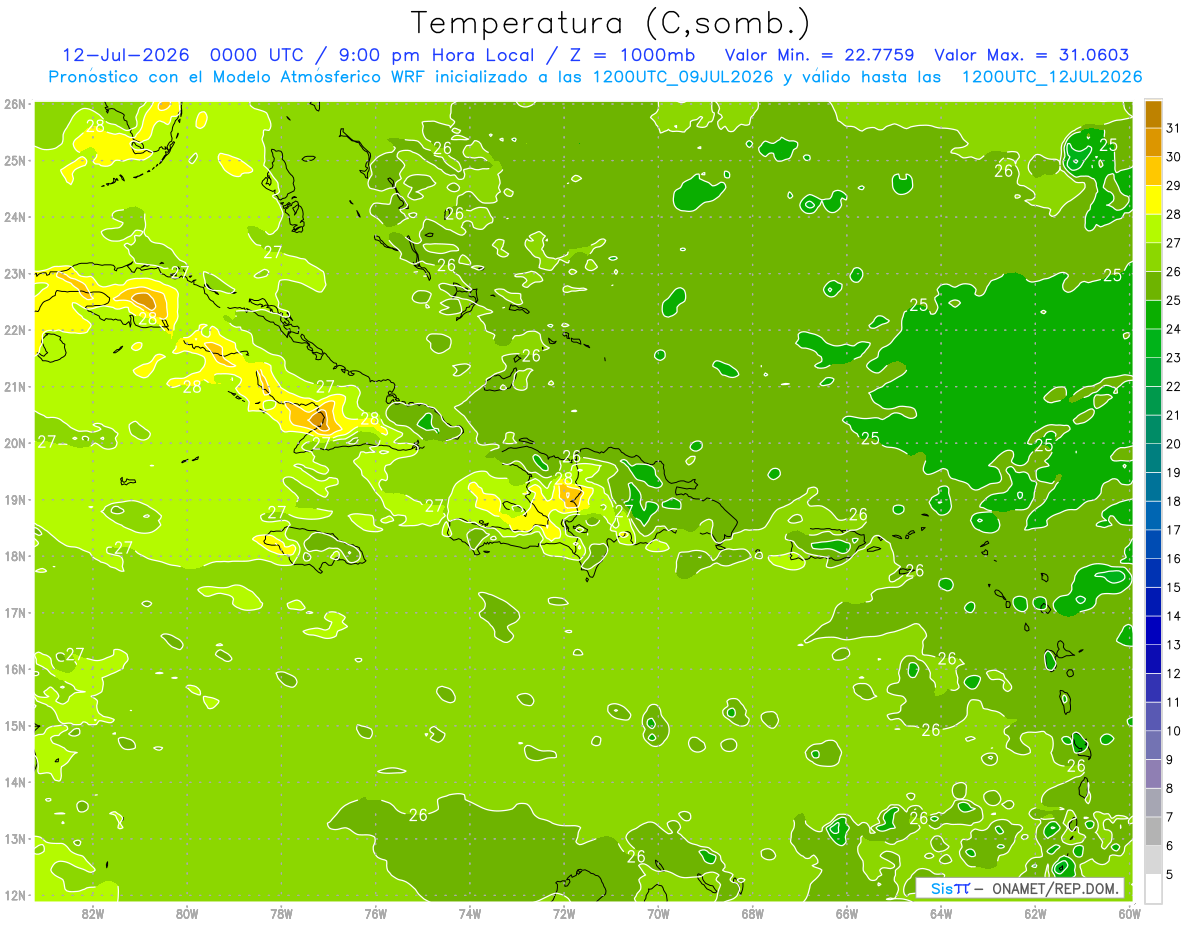
Task: Click the "17N" latitude axis label
Action: (x=14, y=613)
